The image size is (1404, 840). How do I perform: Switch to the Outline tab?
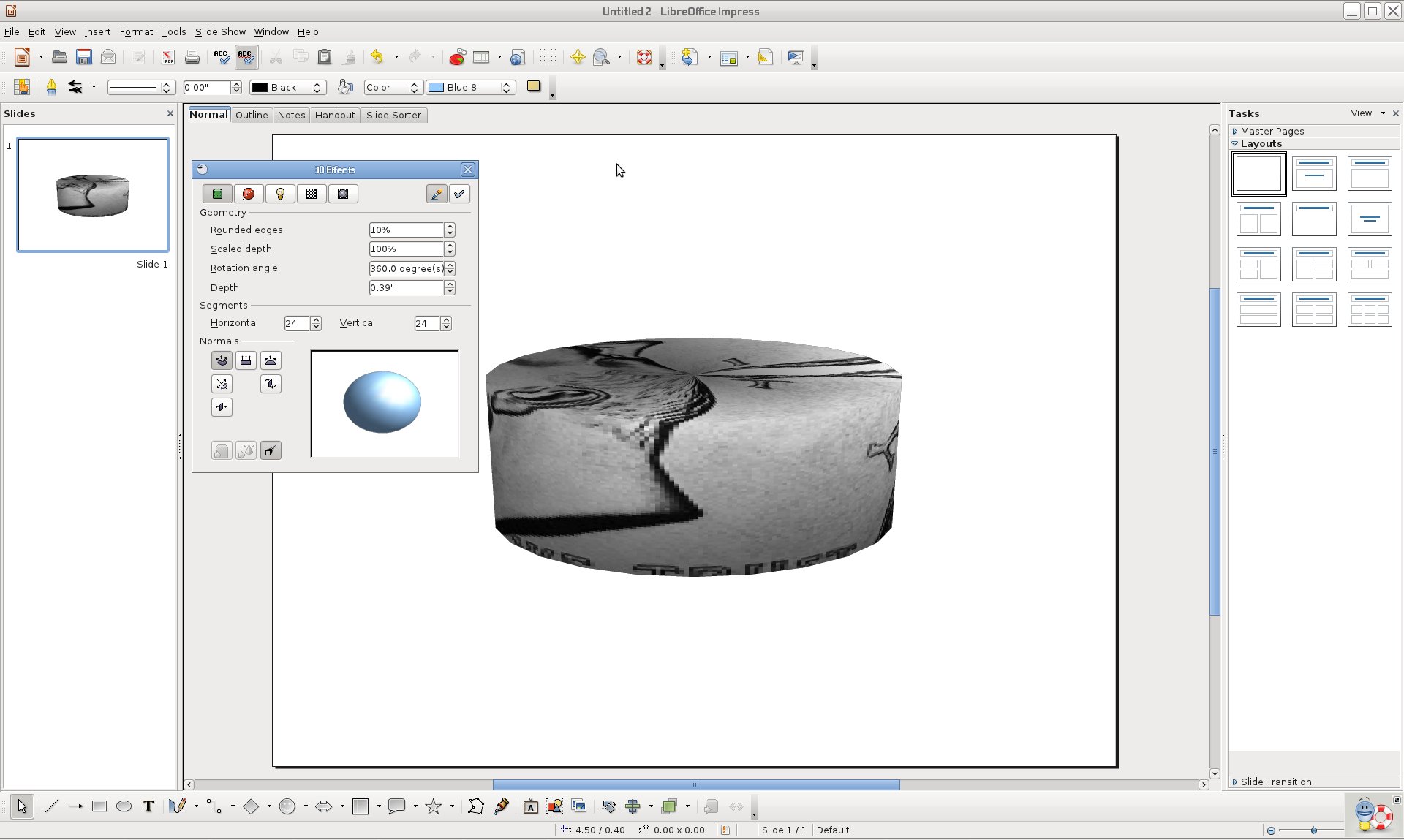click(x=252, y=115)
